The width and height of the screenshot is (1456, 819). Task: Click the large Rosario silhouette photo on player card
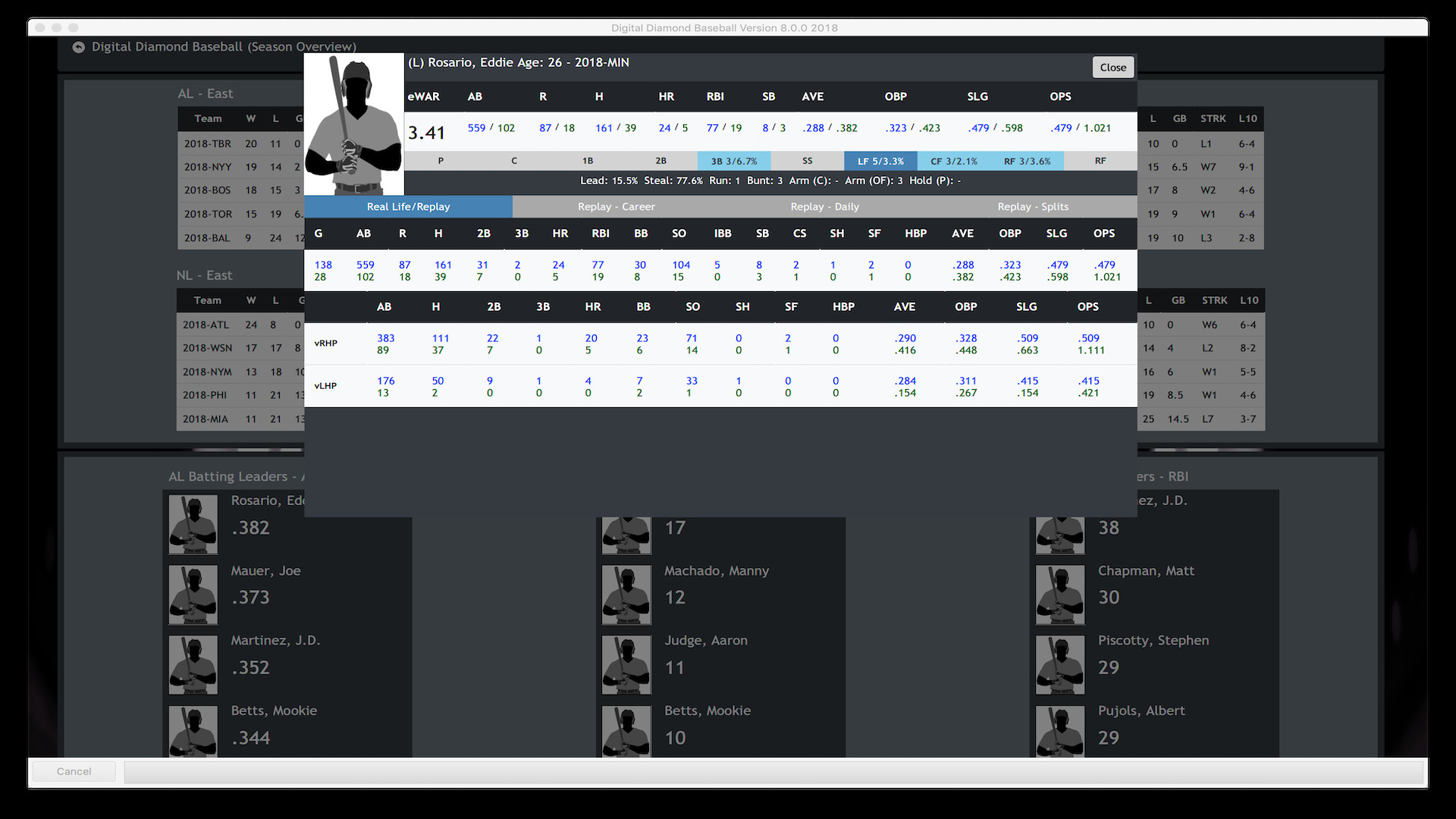(353, 124)
